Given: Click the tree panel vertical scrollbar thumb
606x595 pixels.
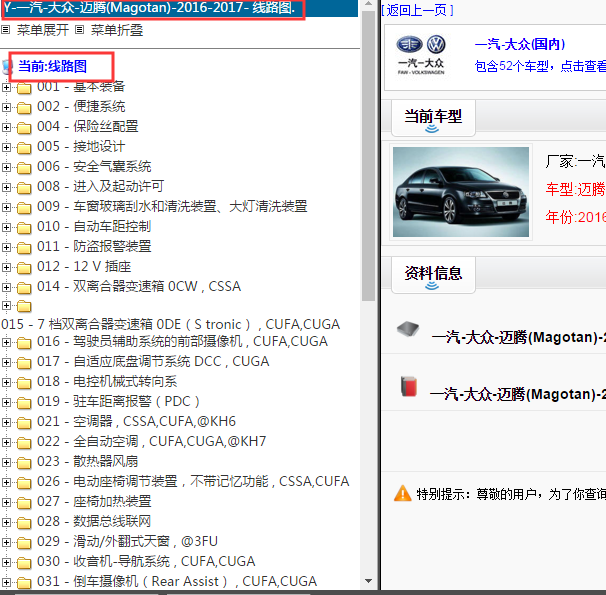Looking at the screenshot, I should pos(368,156).
